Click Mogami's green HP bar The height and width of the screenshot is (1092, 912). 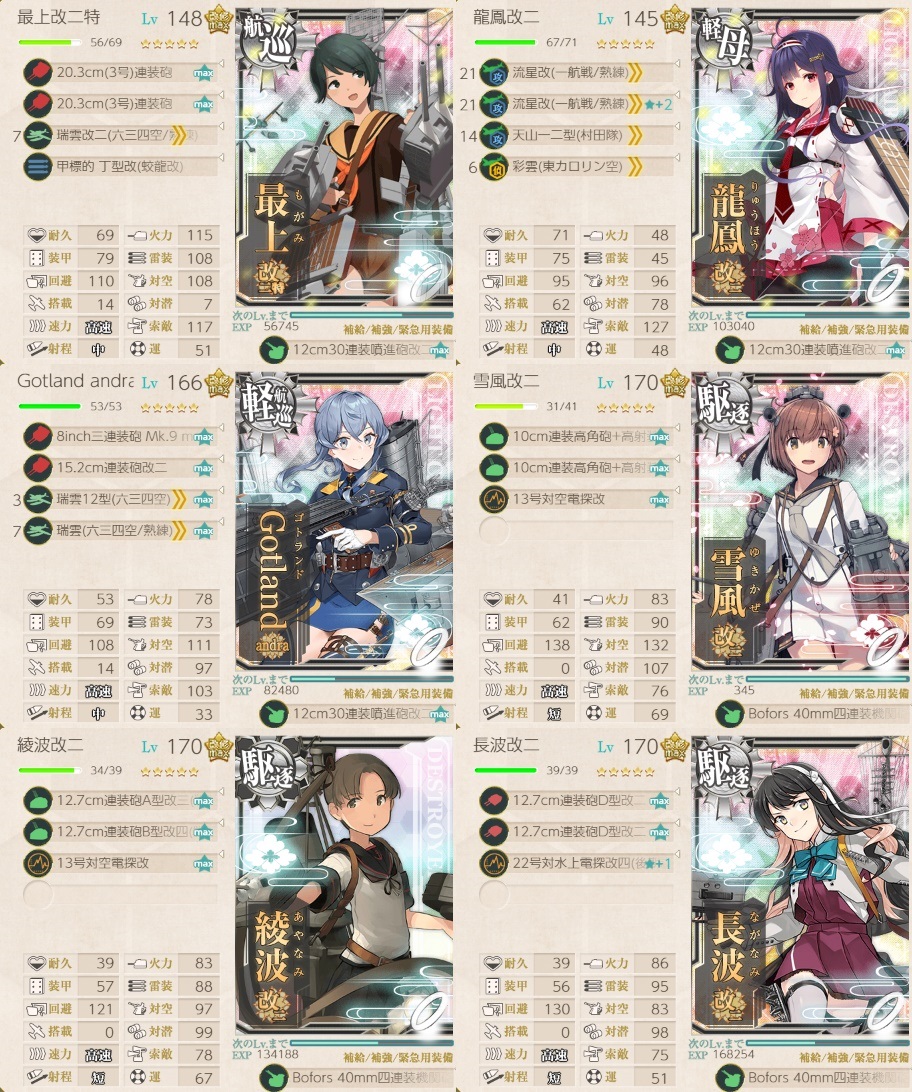(x=50, y=42)
